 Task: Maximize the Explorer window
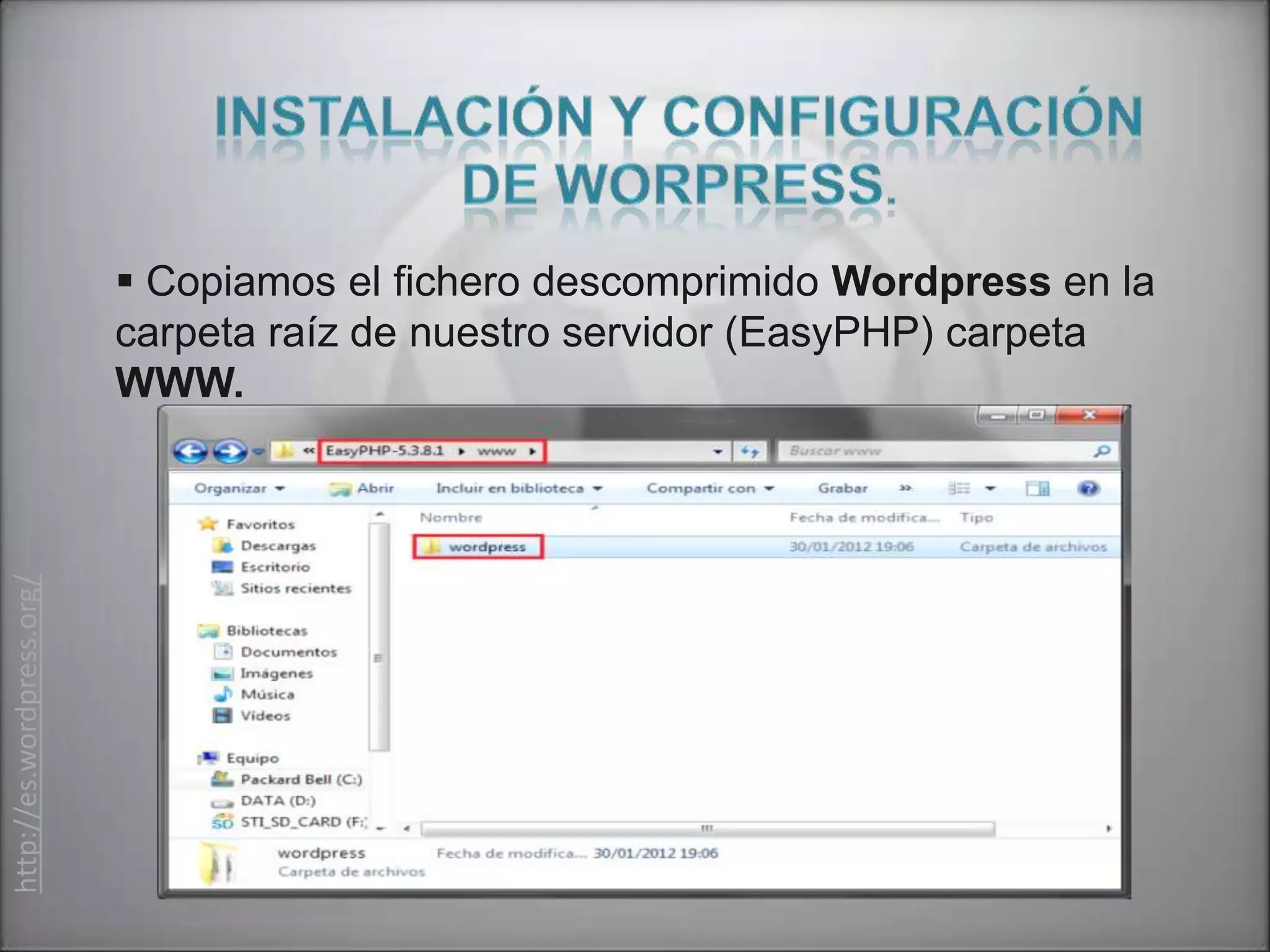1036,415
